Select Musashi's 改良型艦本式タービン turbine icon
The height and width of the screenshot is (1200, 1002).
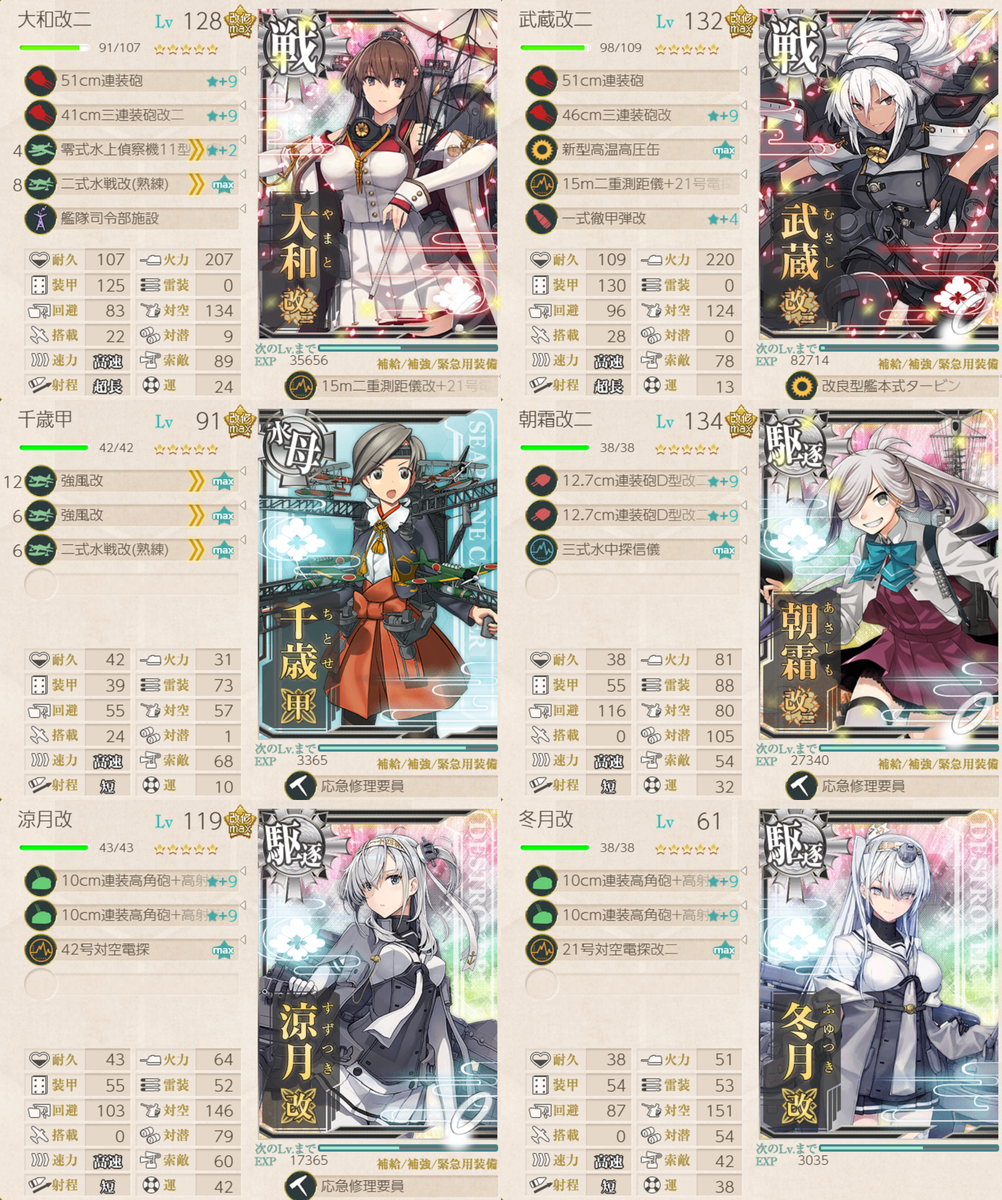(800, 385)
